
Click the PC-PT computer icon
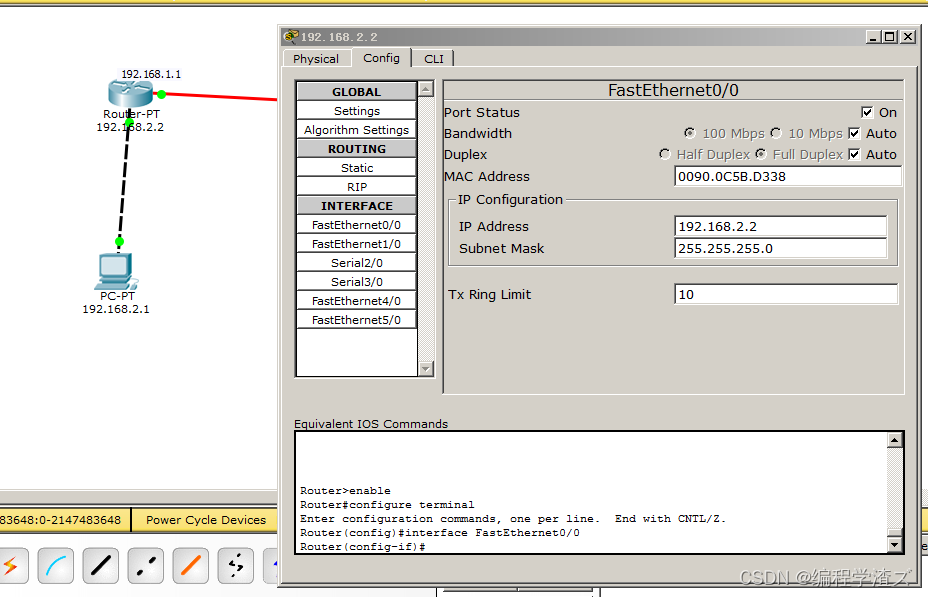(x=116, y=270)
